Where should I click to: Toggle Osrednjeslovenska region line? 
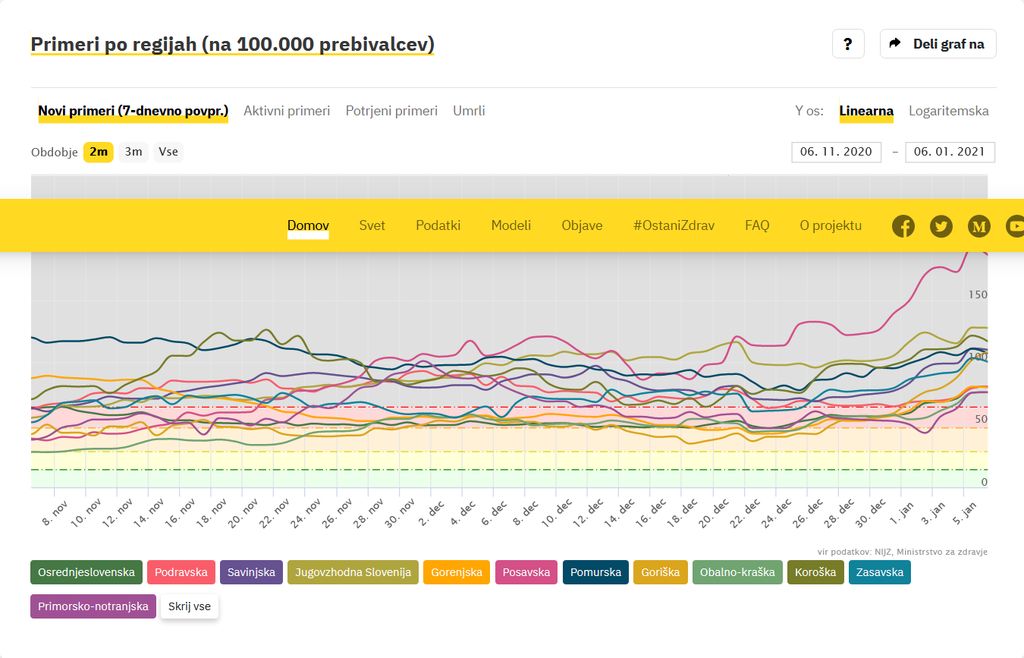(x=87, y=572)
